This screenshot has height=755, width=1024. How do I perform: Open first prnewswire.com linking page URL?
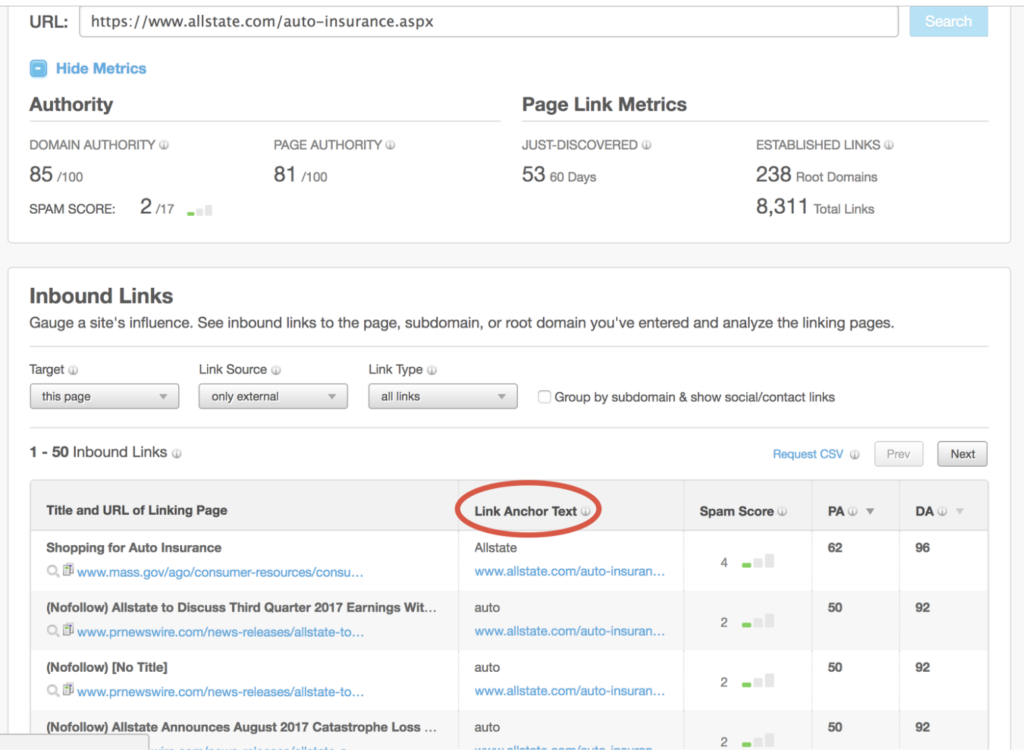coord(221,632)
